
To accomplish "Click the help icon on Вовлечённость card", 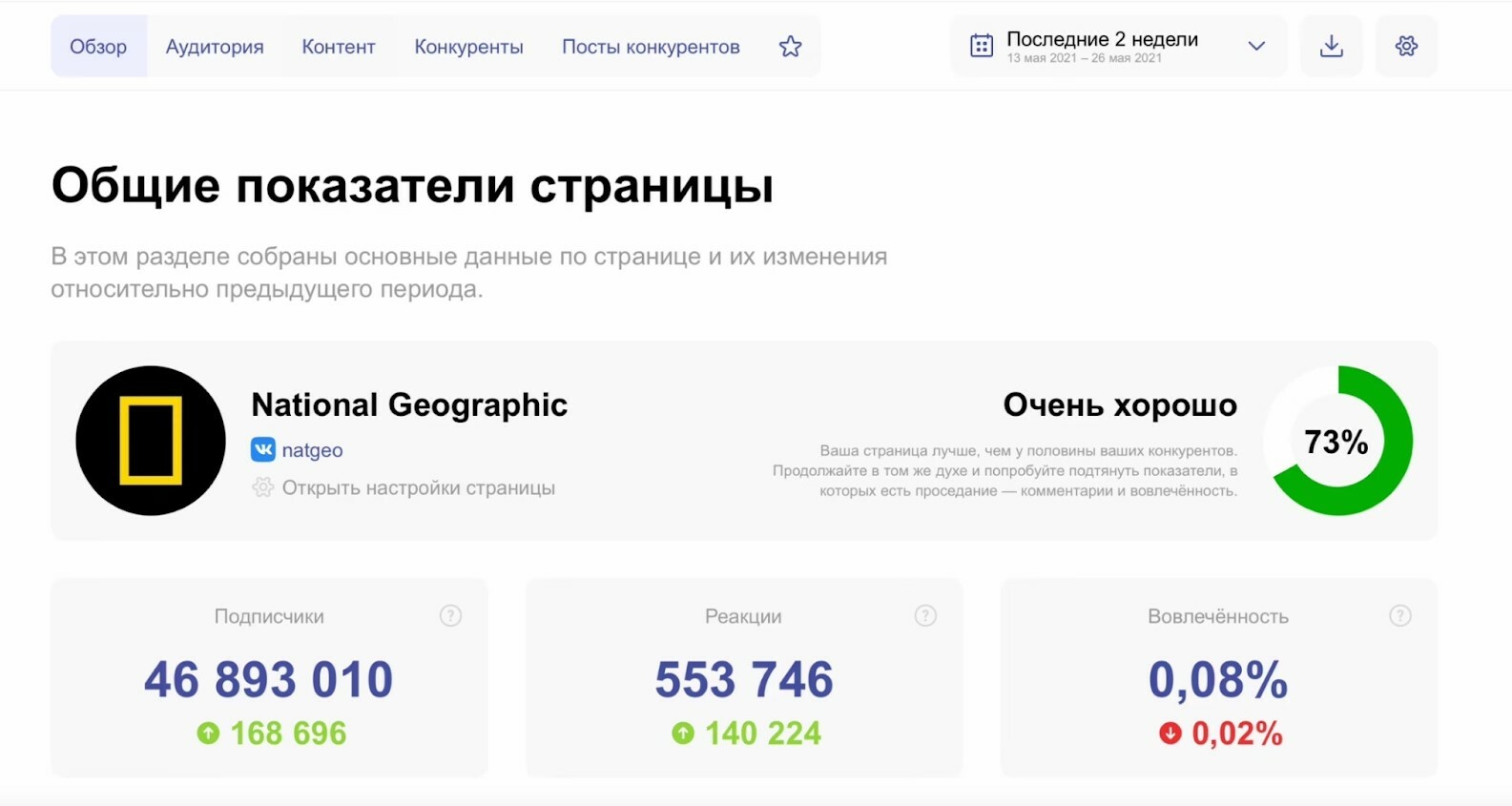I will pyautogui.click(x=1399, y=616).
